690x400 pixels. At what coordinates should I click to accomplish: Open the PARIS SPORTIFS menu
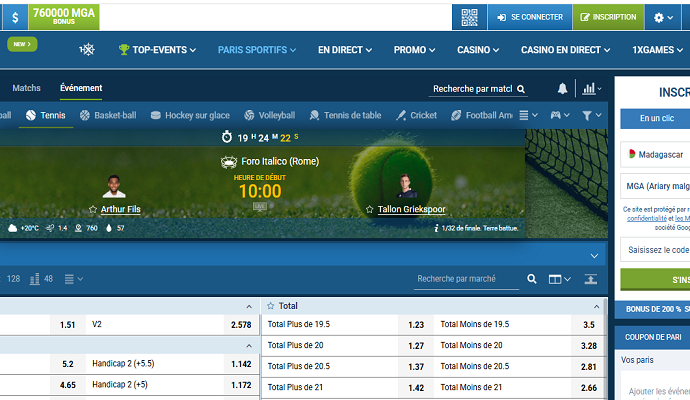(x=257, y=50)
